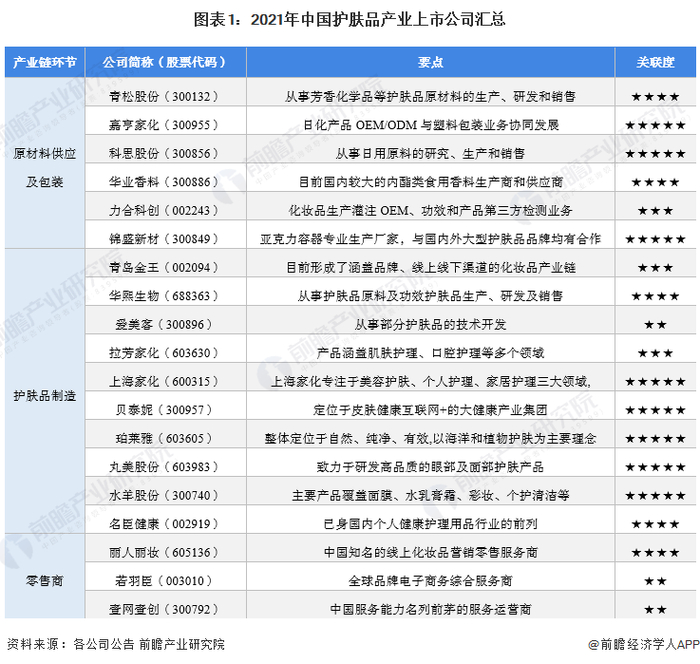Select the 要点 column header
The width and height of the screenshot is (700, 664).
coord(430,62)
